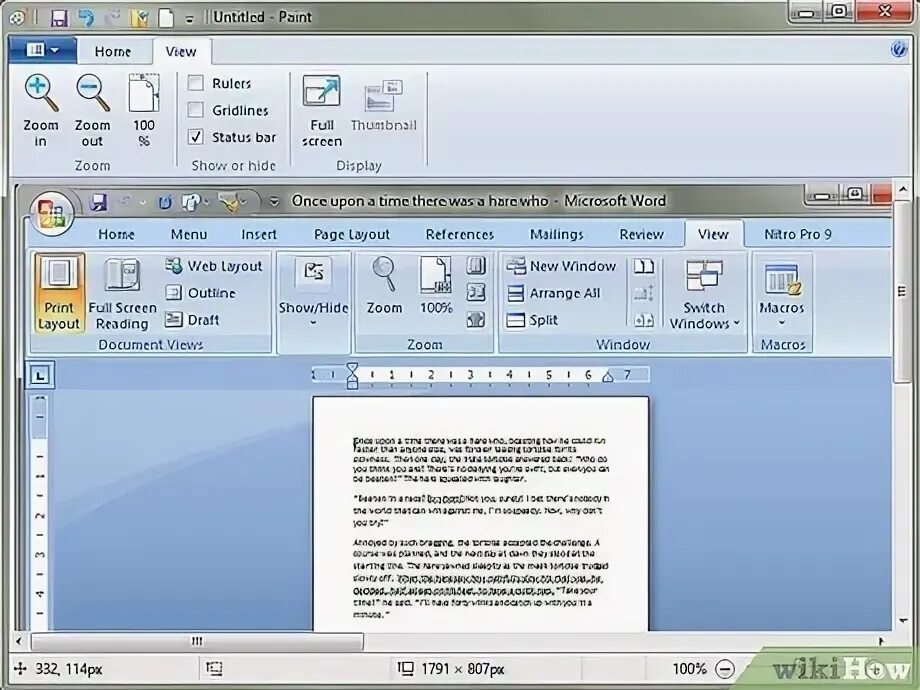Click the Synchronous Scrolling icon
This screenshot has height=690, width=920.
[x=644, y=293]
